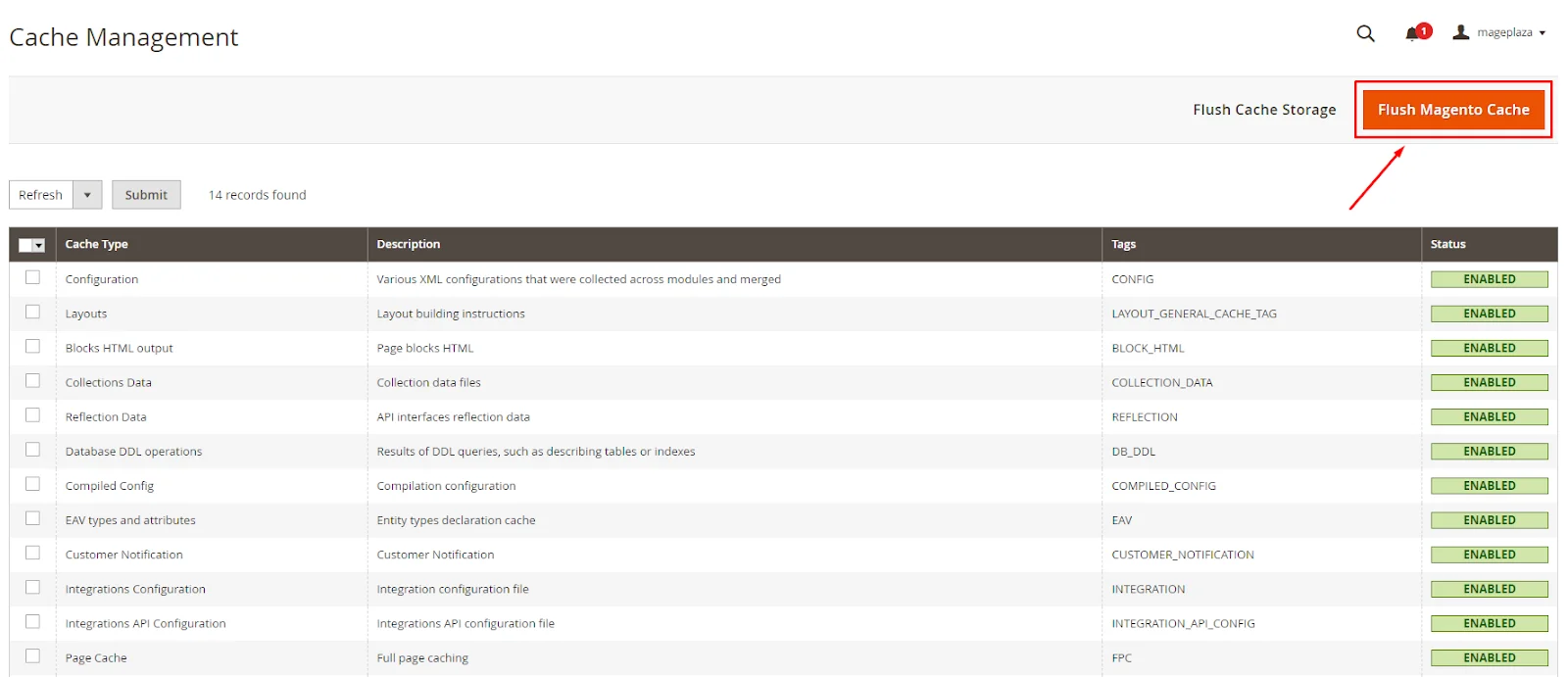The height and width of the screenshot is (677, 1568).
Task: Click ENABLED status badge for Configuration
Action: coord(1489,279)
